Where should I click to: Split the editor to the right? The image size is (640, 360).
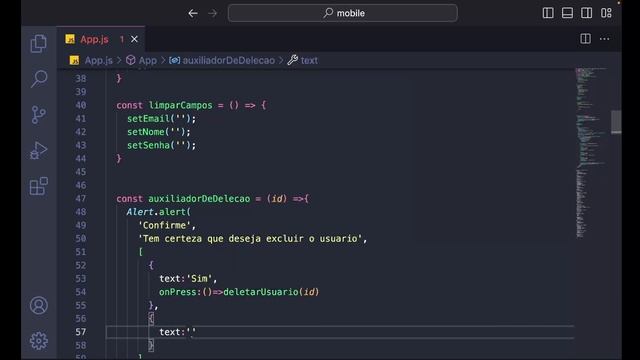tap(585, 39)
